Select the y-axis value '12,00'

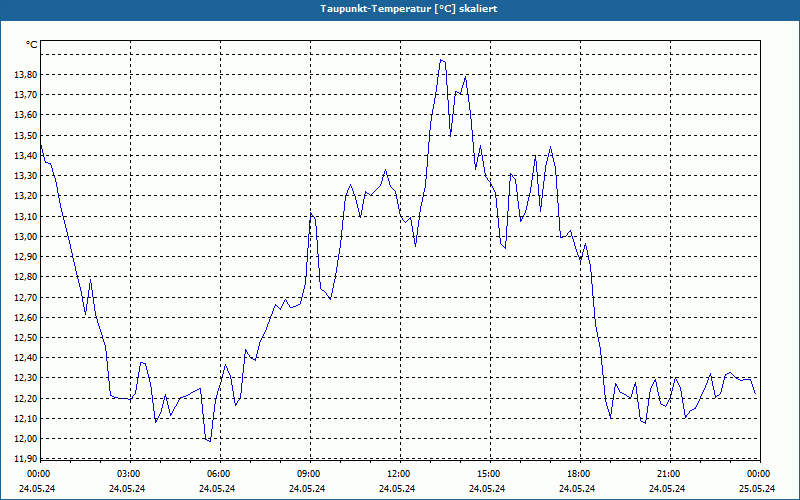click(x=26, y=439)
